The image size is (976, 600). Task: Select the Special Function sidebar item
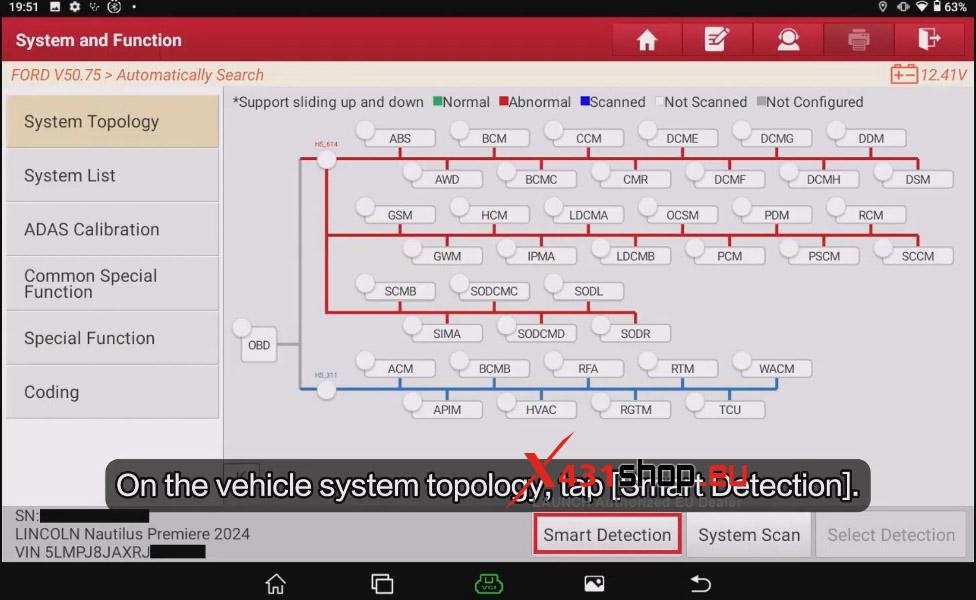pos(113,338)
